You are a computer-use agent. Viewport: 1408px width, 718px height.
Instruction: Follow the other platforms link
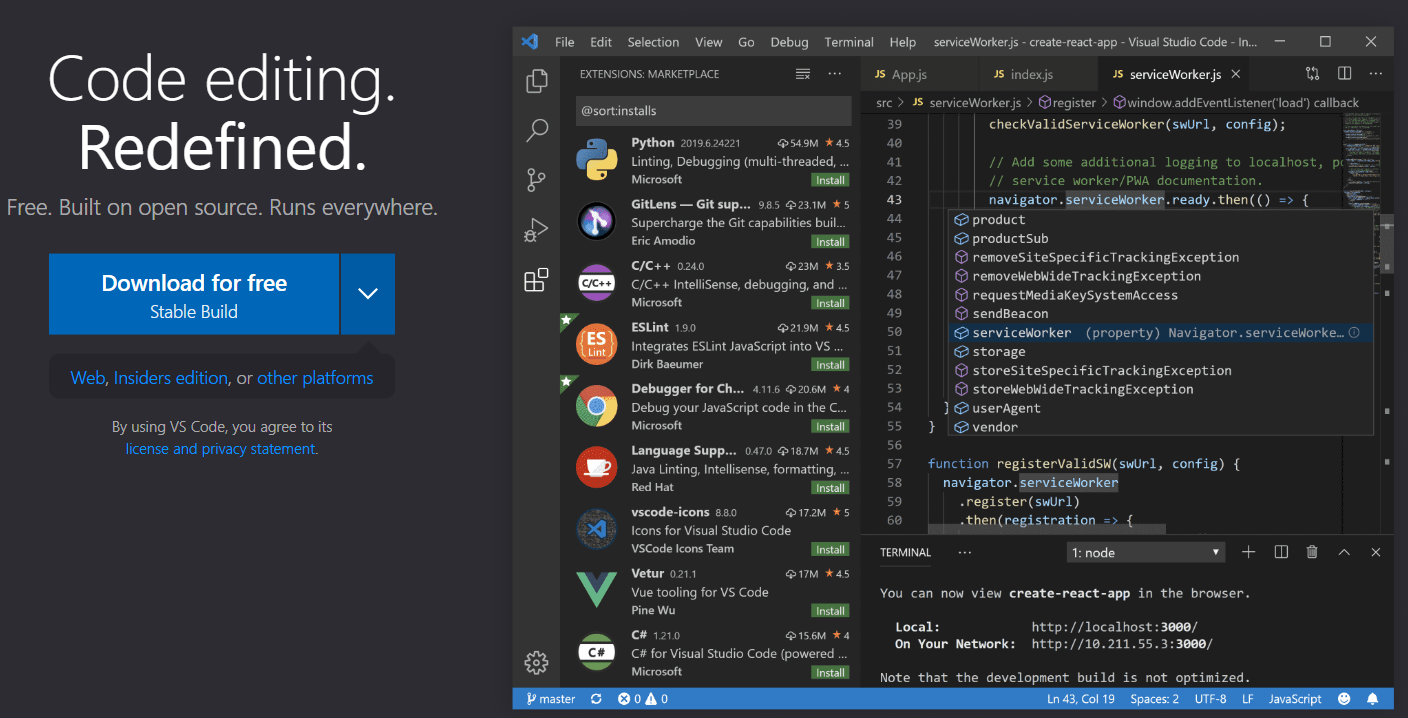315,378
